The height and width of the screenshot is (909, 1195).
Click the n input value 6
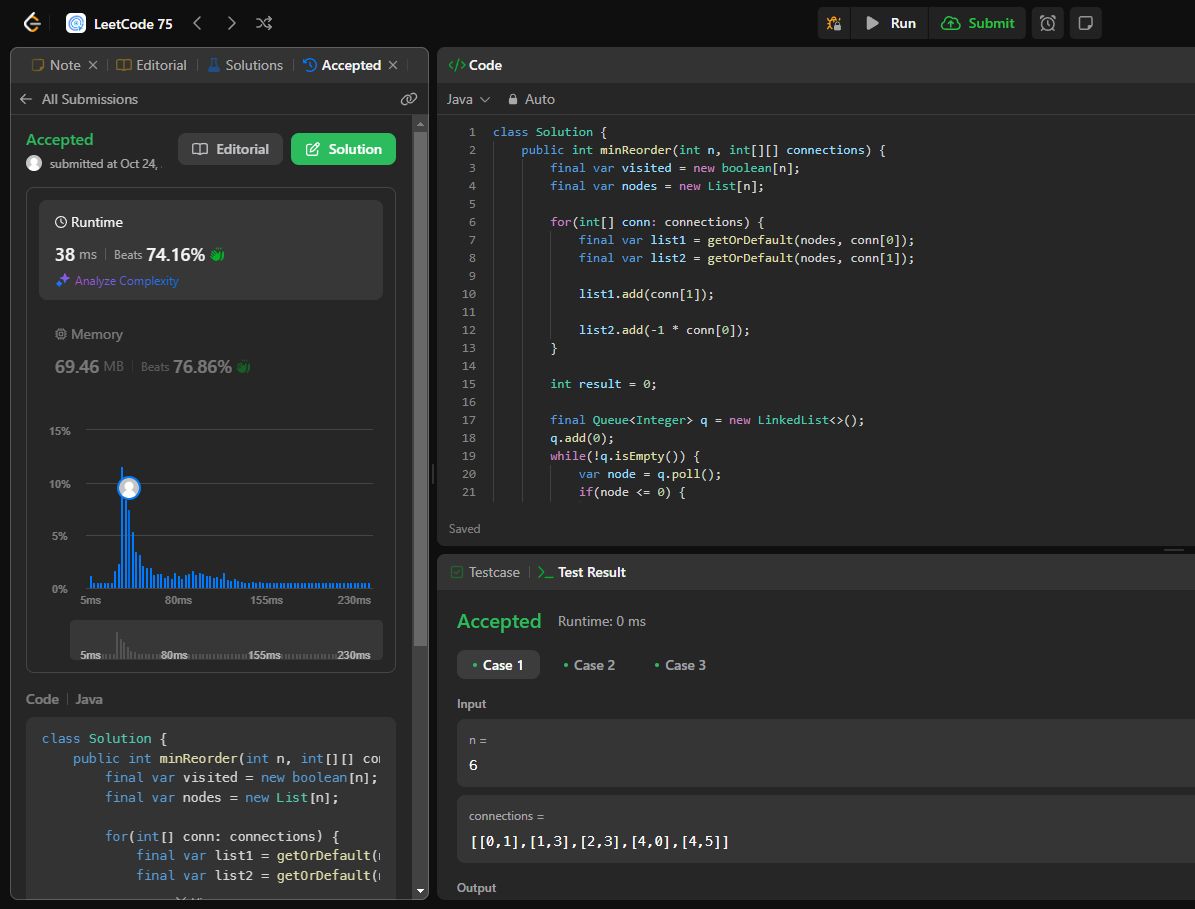click(473, 765)
